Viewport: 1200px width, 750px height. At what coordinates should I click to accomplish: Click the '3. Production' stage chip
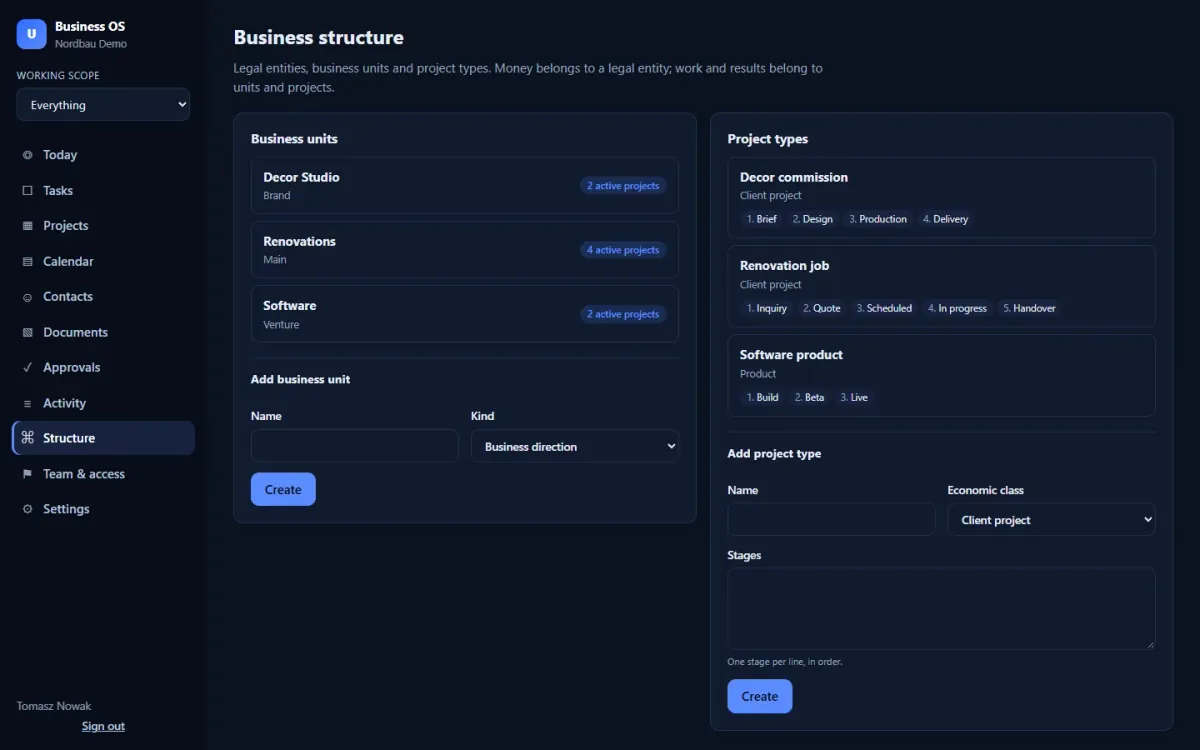[878, 219]
